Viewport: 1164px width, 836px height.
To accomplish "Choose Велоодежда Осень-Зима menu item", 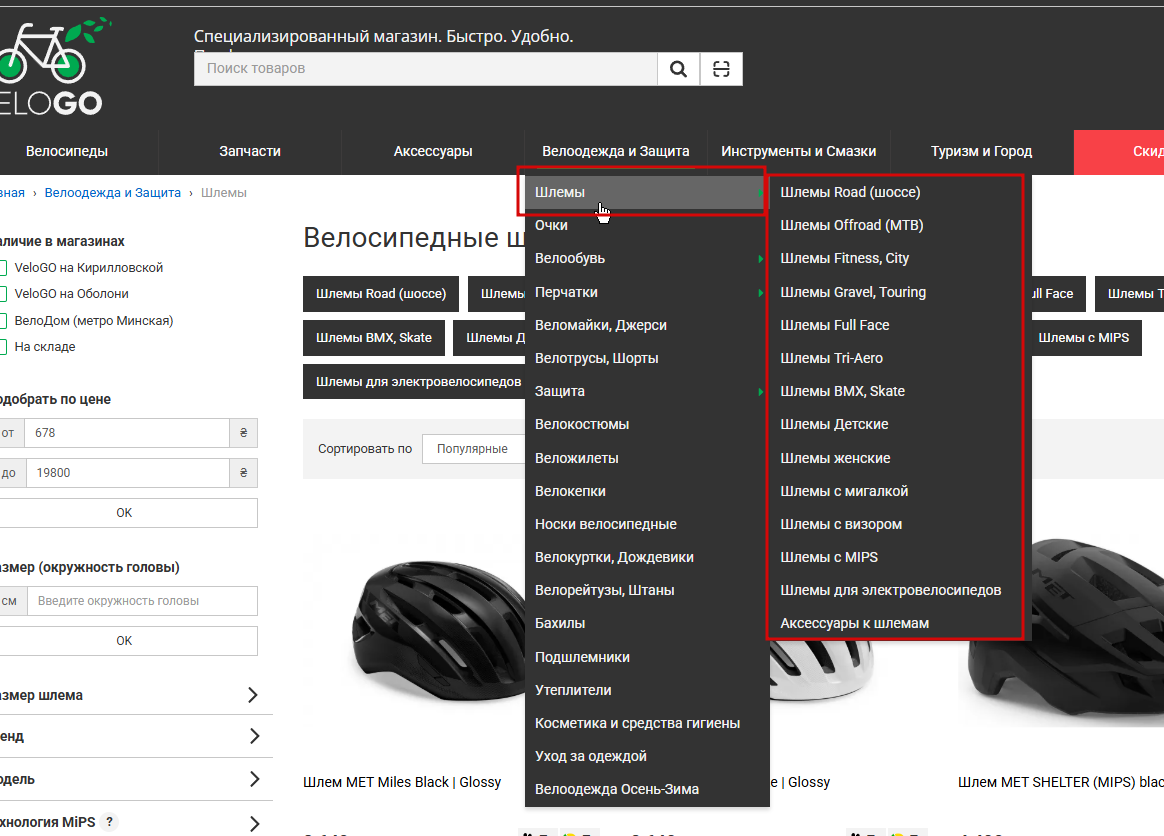I will click(x=647, y=789).
